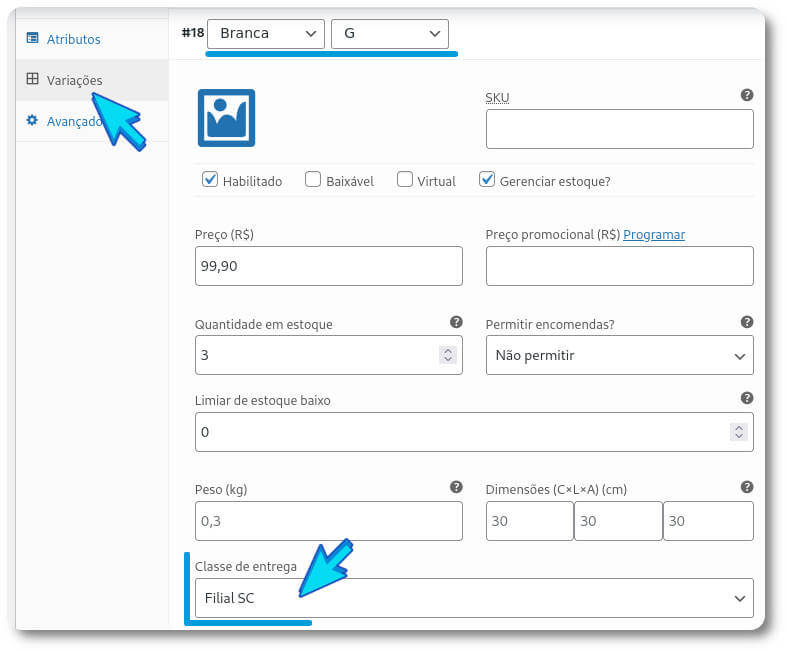788x653 pixels.
Task: Click the Limiar de estoque baixo field
Action: coord(474,432)
